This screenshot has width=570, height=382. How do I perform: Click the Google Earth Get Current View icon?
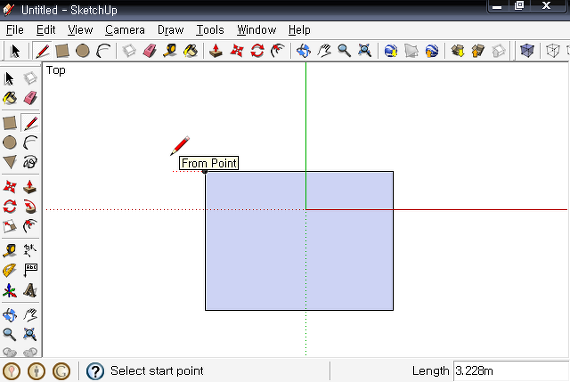391,51
